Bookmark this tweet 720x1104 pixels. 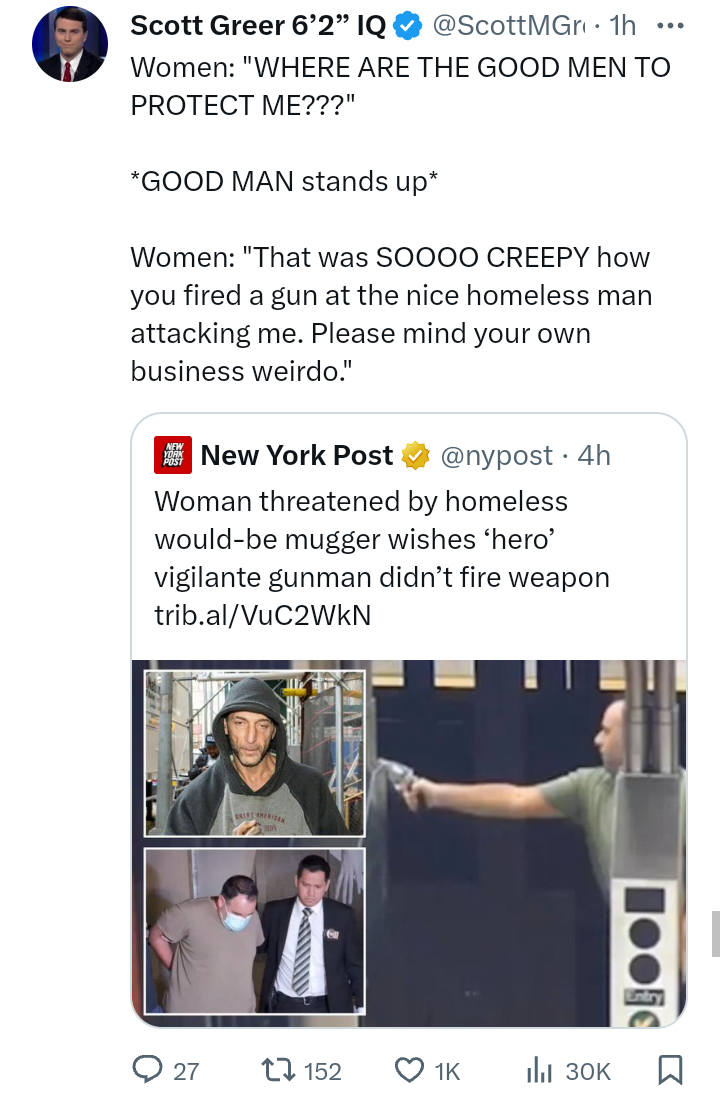click(x=670, y=1071)
